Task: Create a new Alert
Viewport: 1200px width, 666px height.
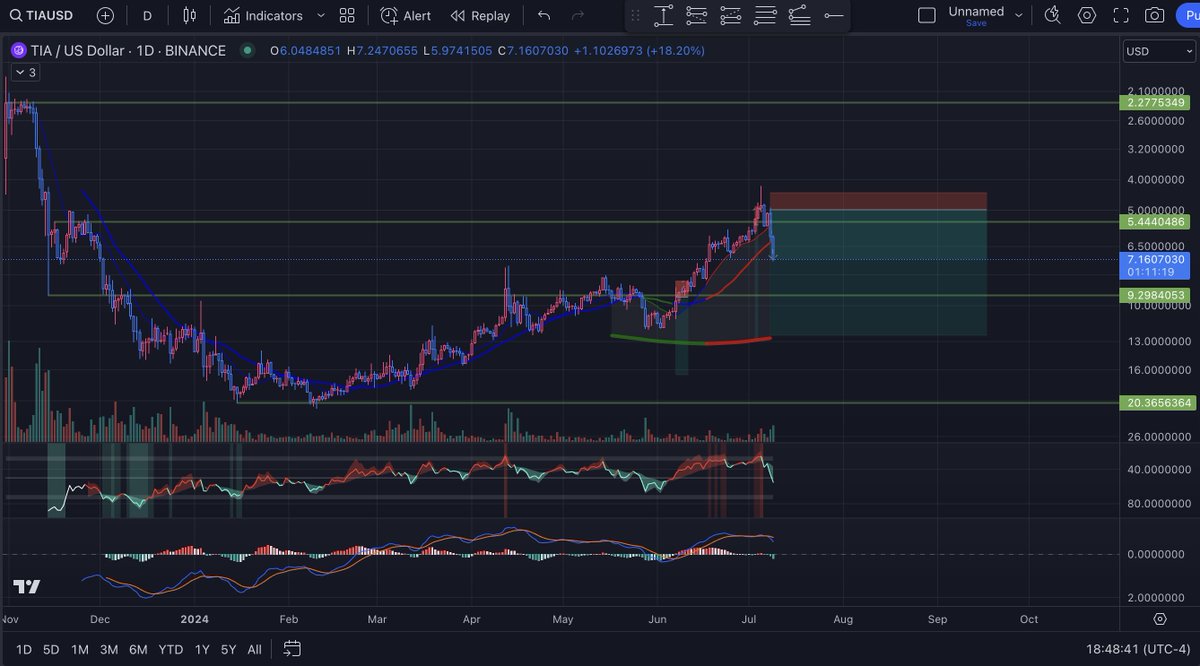Action: coord(406,16)
